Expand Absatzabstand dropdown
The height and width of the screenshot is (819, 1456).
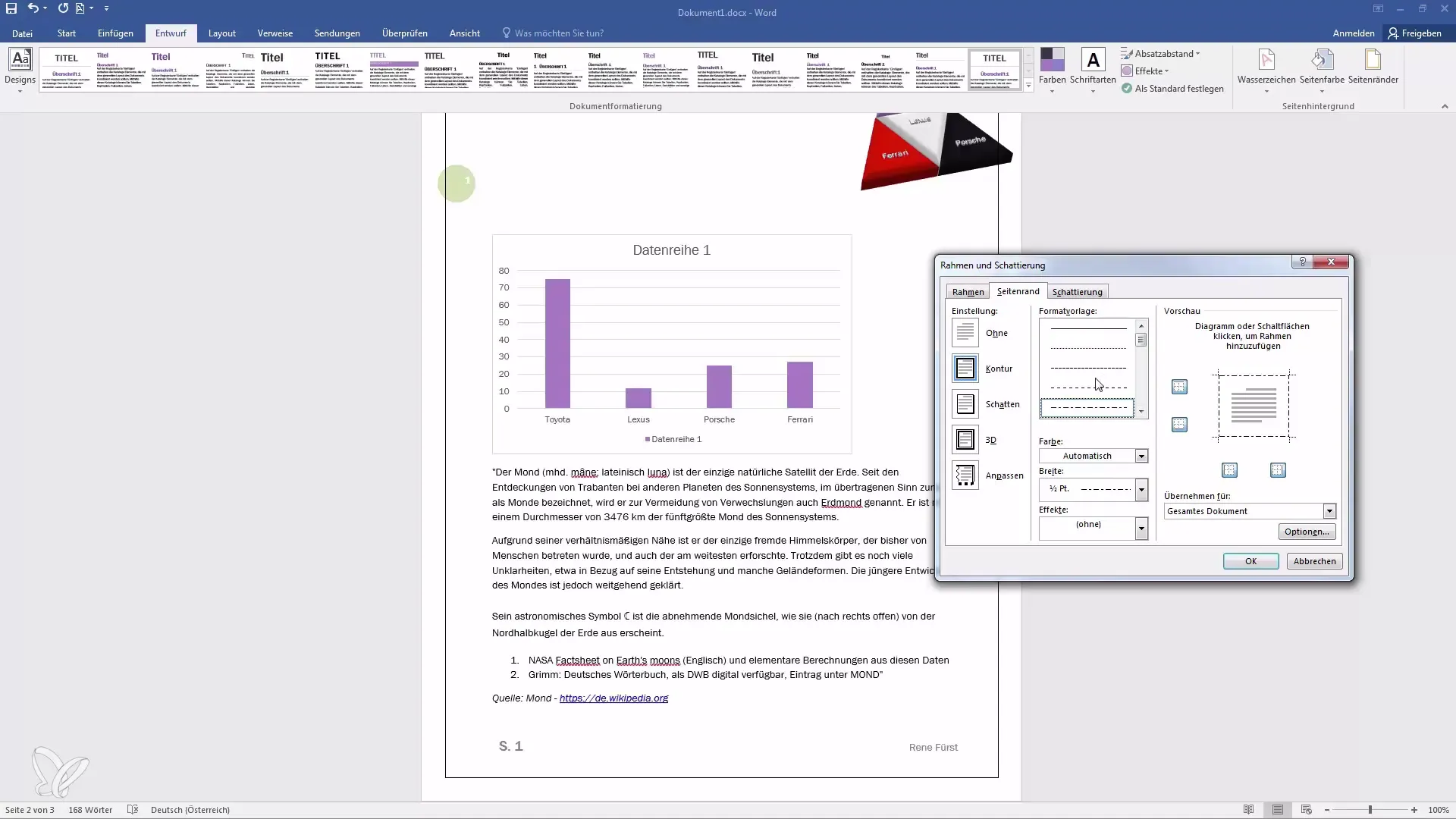(x=1161, y=54)
